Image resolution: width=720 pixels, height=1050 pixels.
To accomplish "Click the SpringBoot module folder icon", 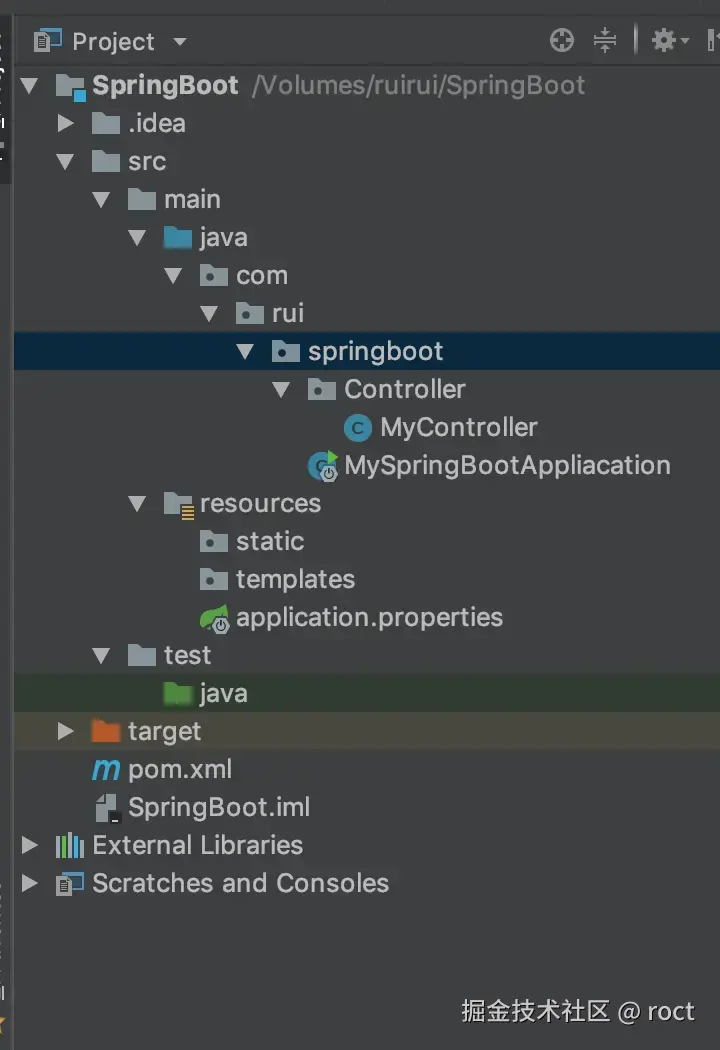I will pyautogui.click(x=70, y=86).
